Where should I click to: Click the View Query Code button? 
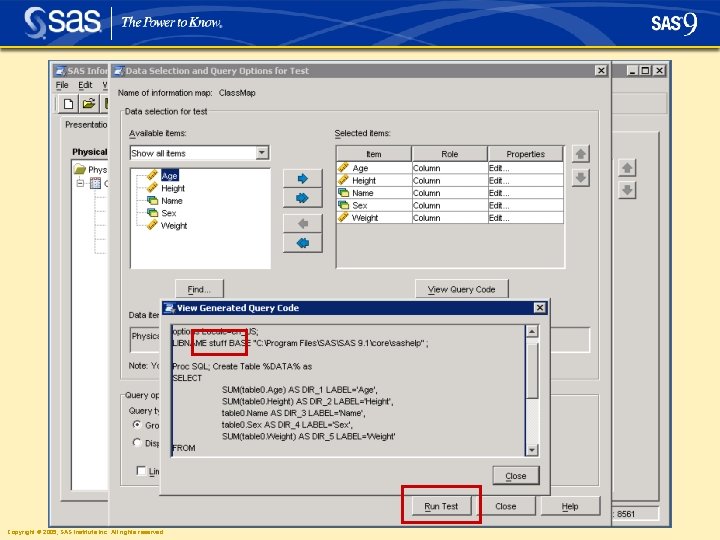pyautogui.click(x=461, y=289)
